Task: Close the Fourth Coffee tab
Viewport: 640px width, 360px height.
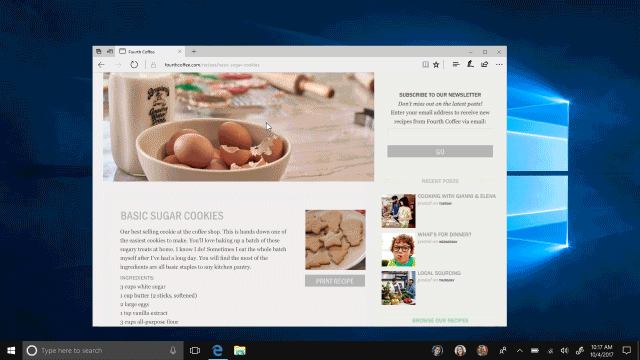Action: click(x=180, y=51)
